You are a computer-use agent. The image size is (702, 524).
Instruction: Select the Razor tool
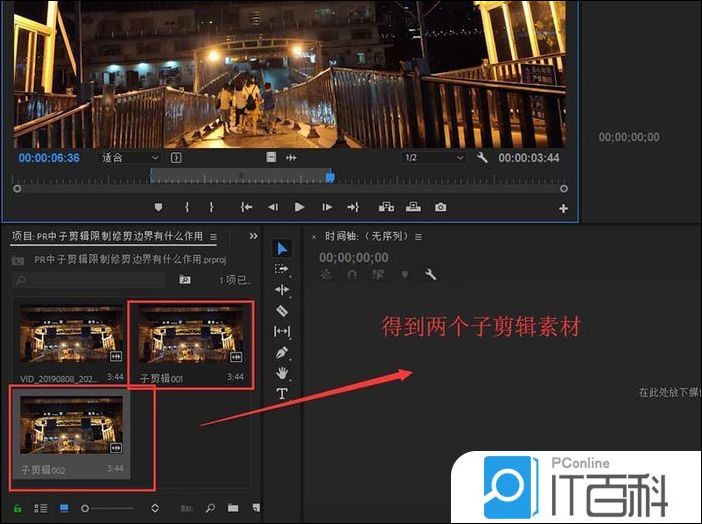pyautogui.click(x=282, y=311)
